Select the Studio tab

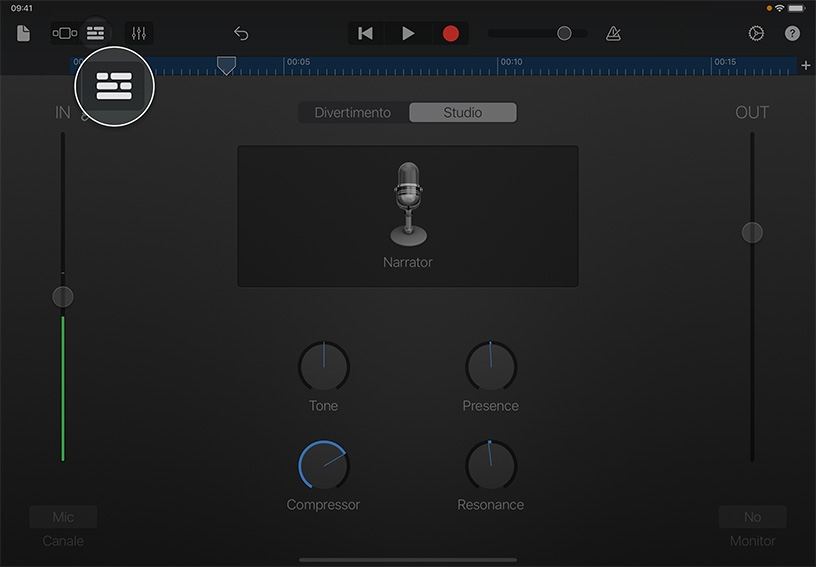[463, 112]
